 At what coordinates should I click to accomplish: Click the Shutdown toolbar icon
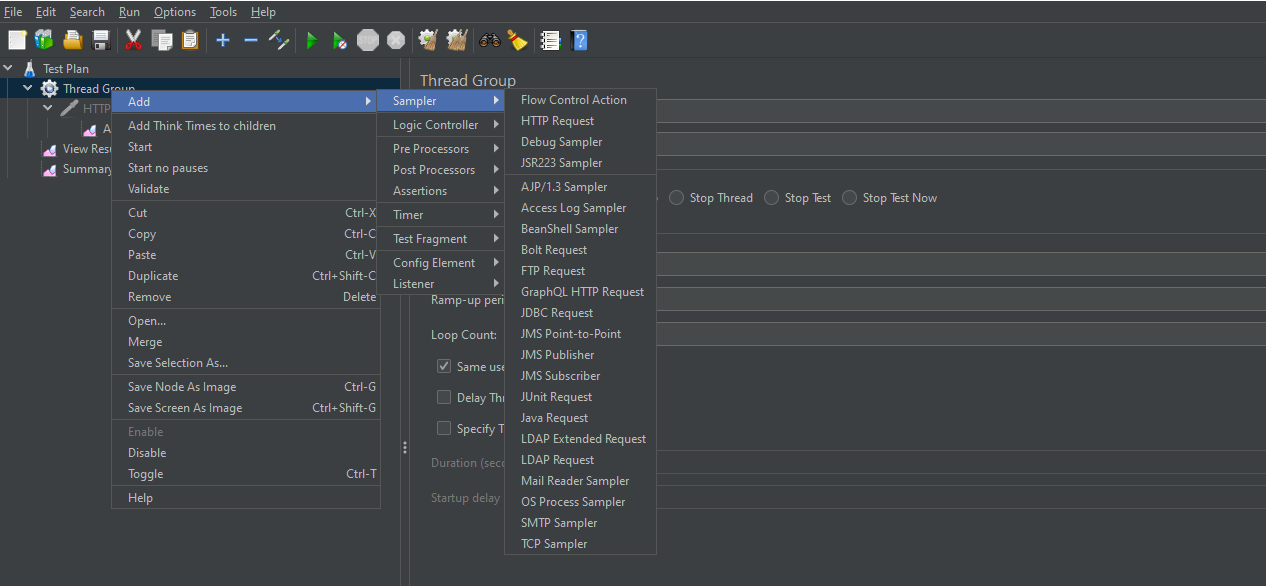[396, 40]
